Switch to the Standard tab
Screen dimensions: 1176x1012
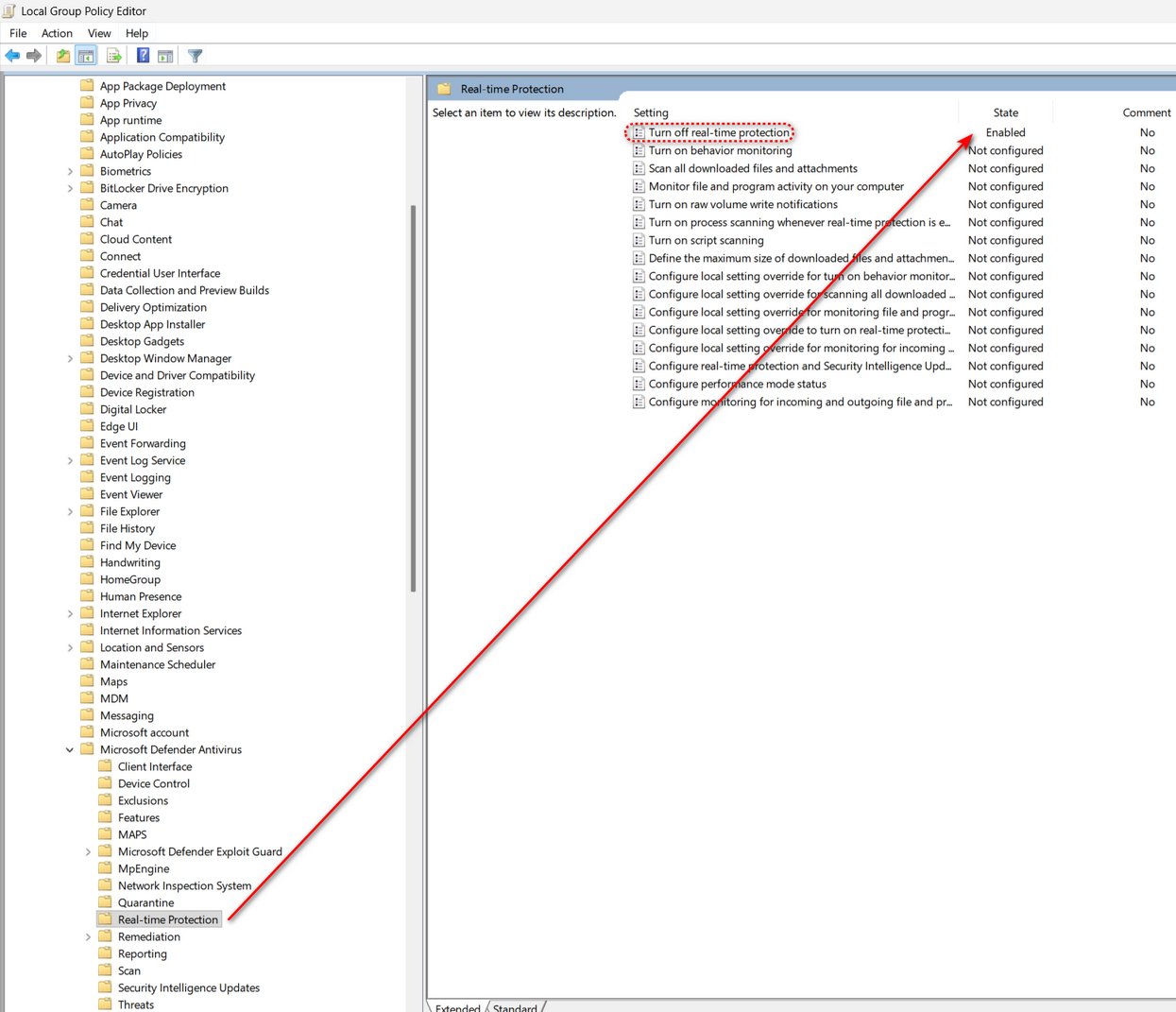click(x=515, y=1007)
